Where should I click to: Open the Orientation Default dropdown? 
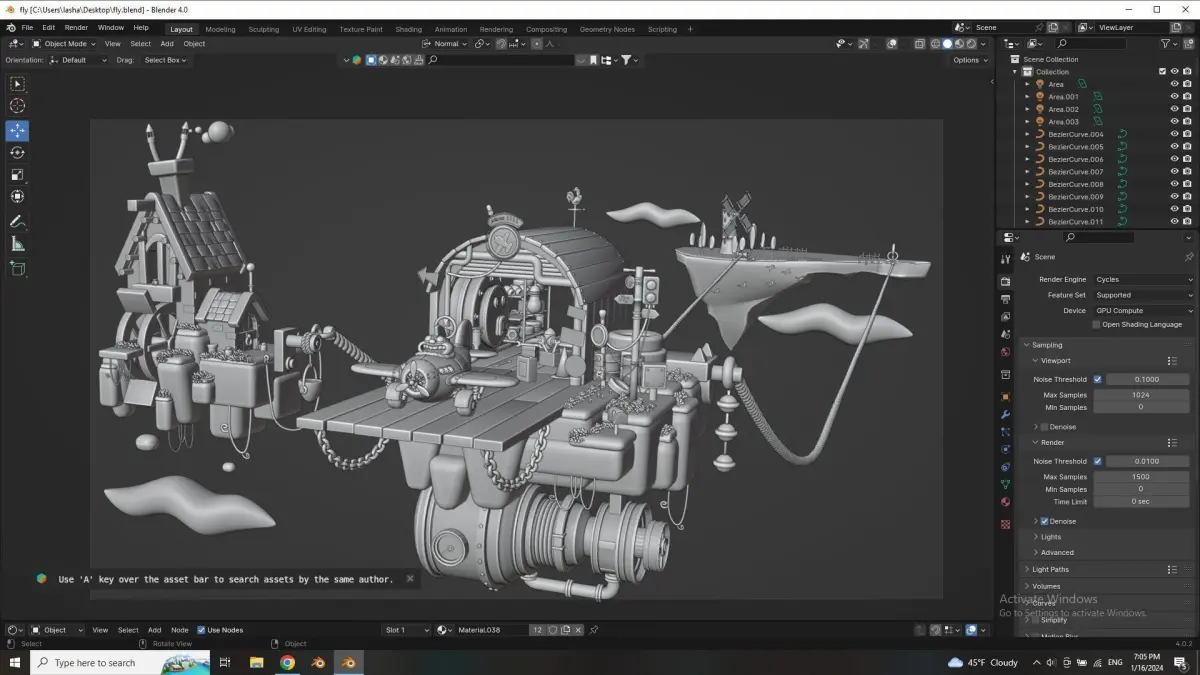pyautogui.click(x=79, y=60)
